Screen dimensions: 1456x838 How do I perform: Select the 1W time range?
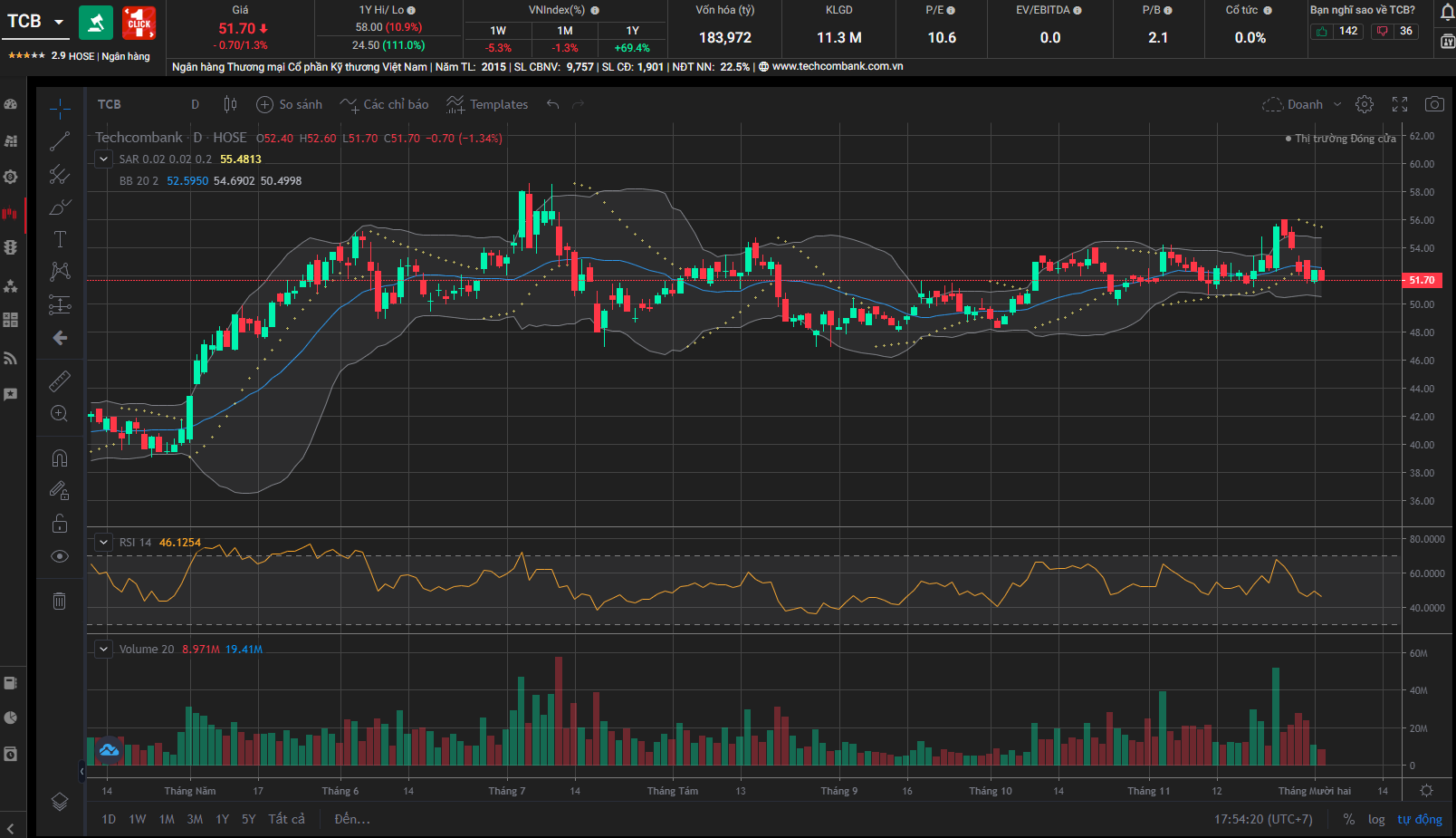coord(138,819)
